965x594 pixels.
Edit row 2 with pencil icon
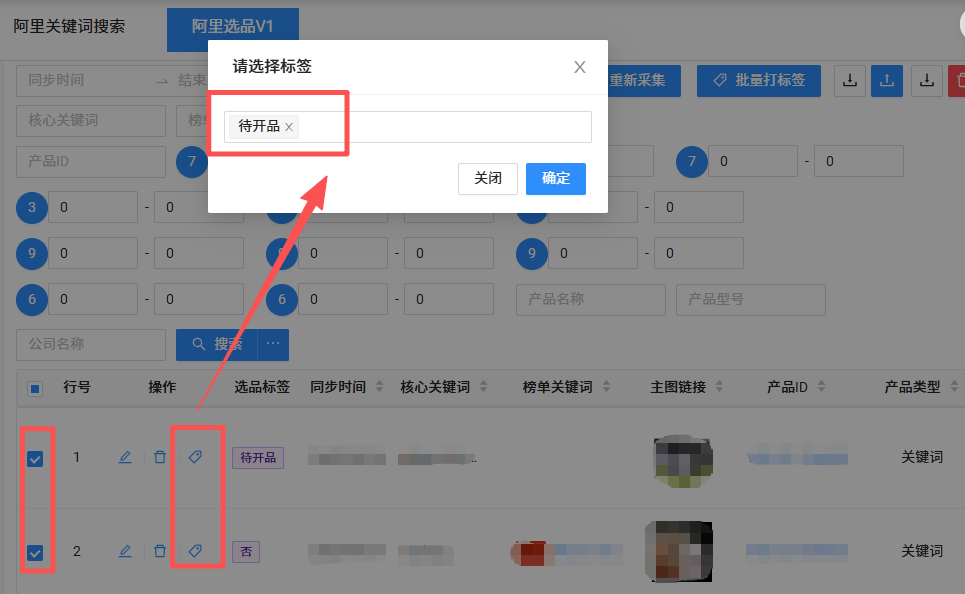point(125,551)
